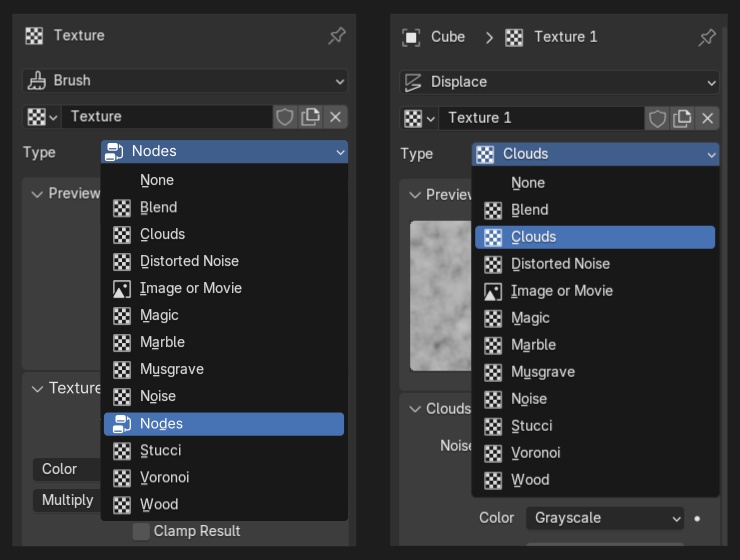
Task: Open texture browse dropdown in right panel
Action: (x=419, y=118)
